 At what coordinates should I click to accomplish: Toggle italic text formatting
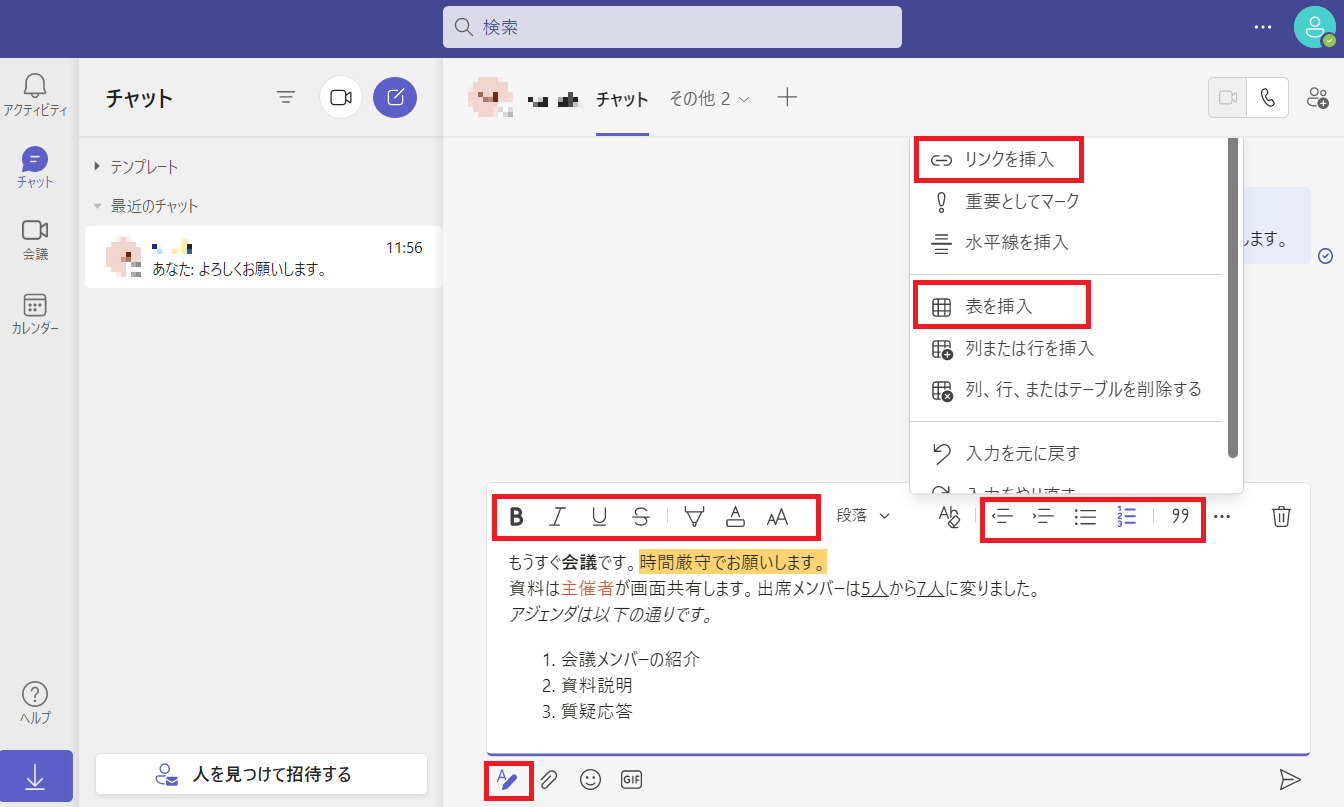pos(557,517)
